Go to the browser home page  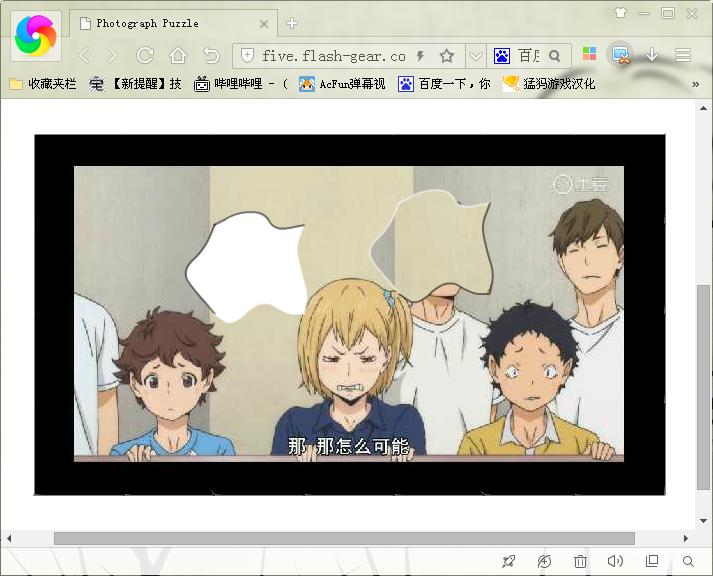click(x=178, y=55)
